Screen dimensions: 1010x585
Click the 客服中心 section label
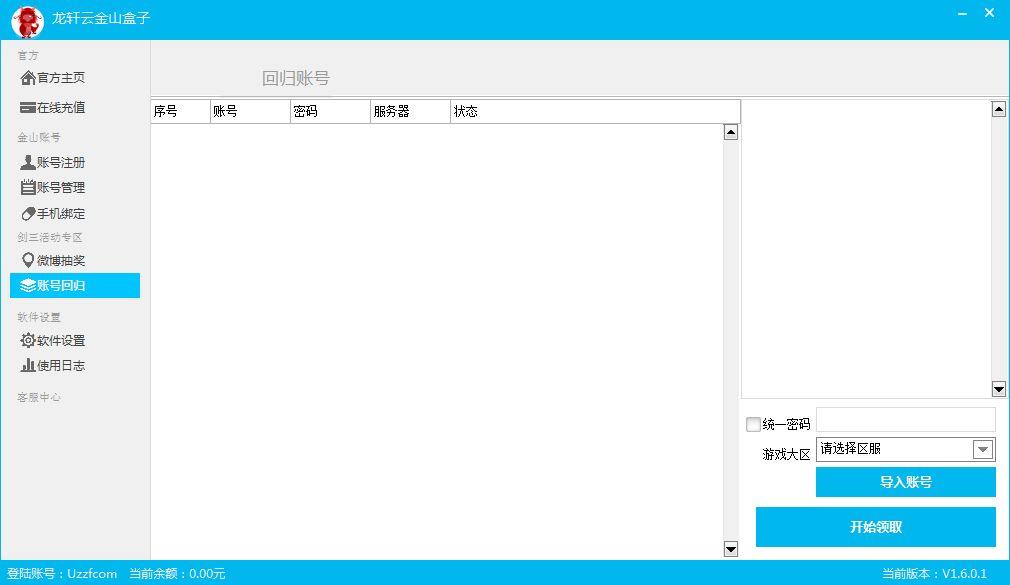coord(39,397)
